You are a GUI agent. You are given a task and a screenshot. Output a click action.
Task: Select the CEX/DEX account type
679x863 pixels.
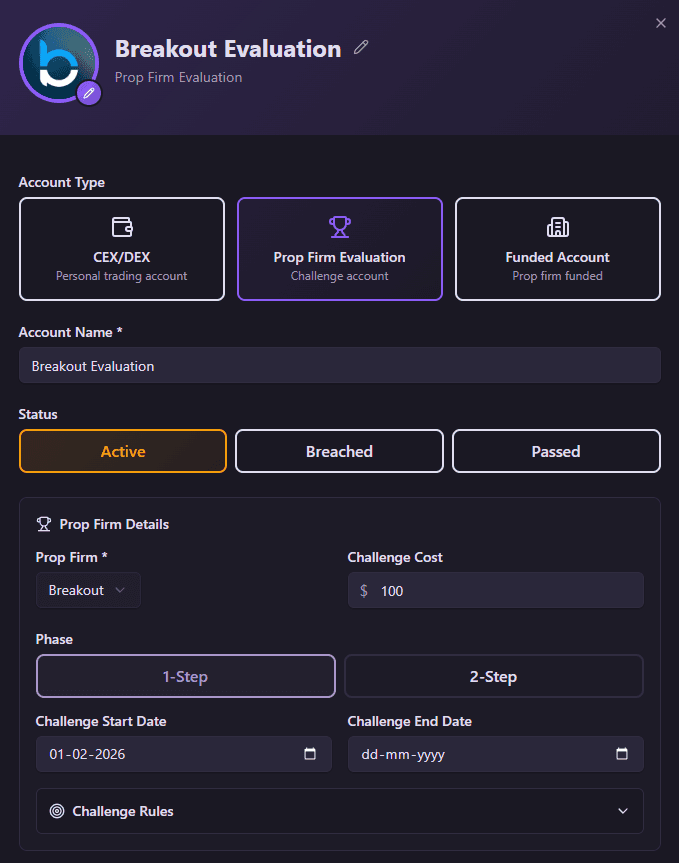[121, 249]
